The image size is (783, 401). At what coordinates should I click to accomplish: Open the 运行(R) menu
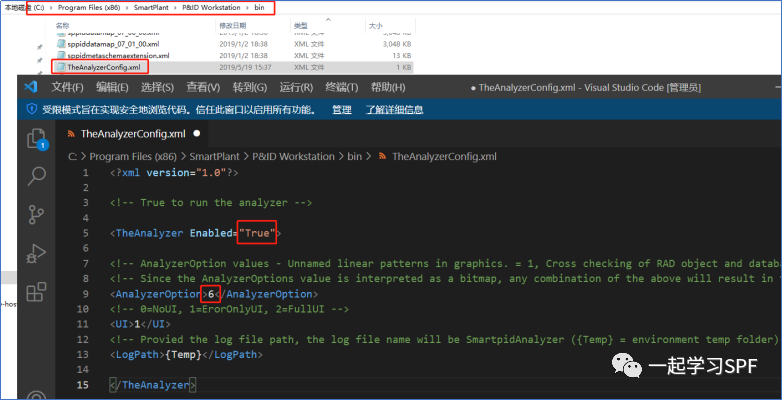(296, 87)
